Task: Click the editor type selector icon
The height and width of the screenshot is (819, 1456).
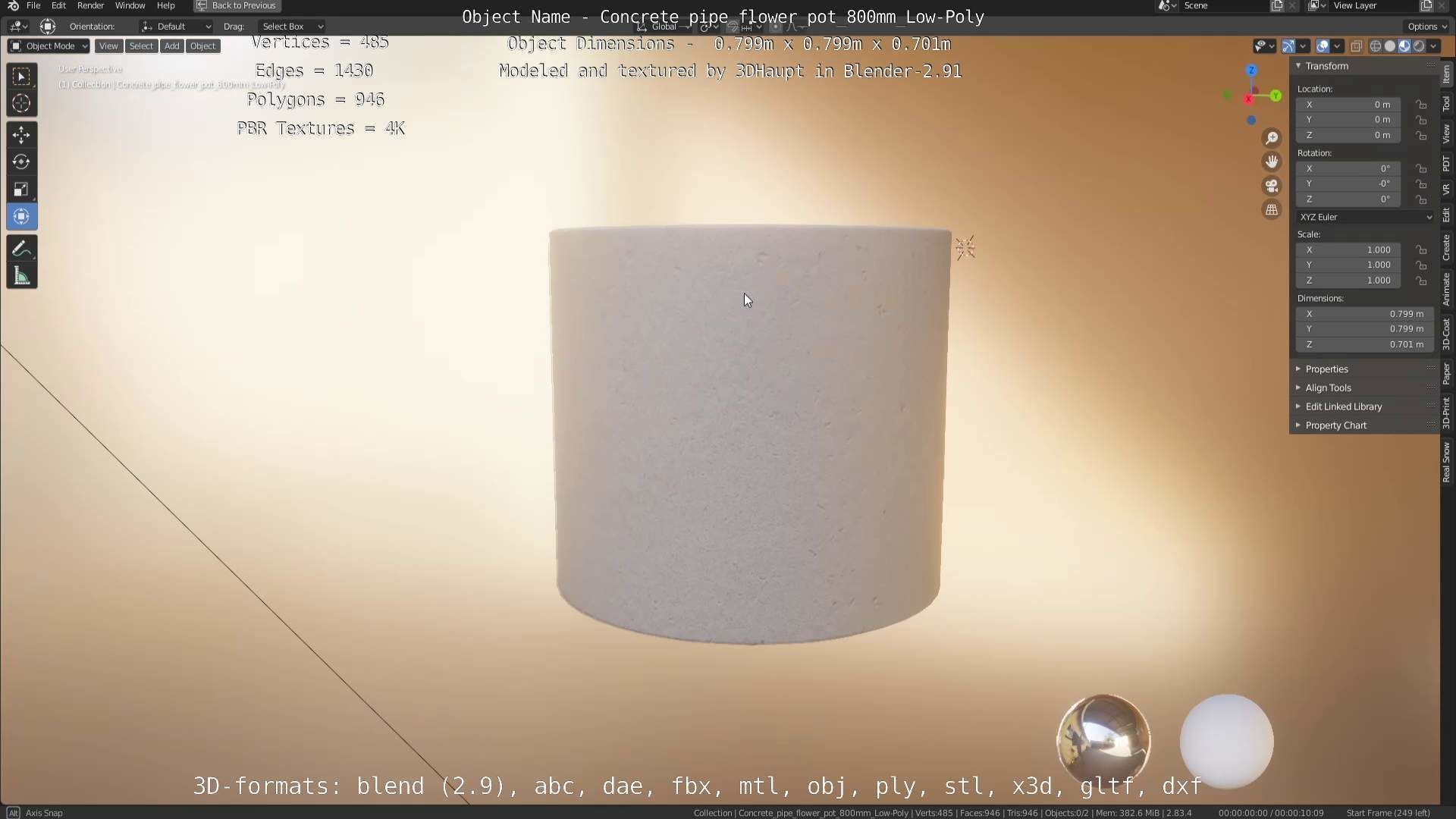Action: click(18, 27)
